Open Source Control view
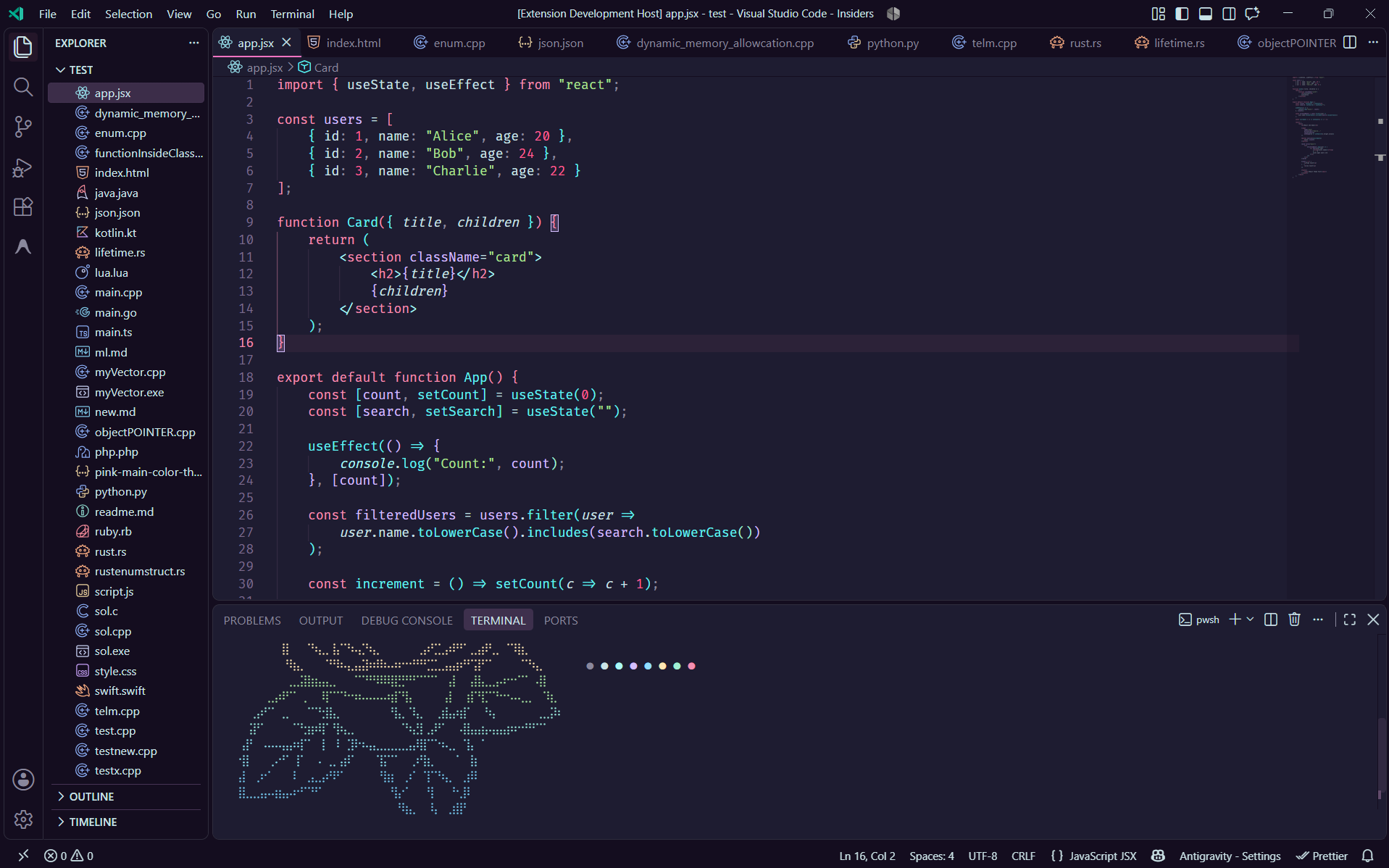 click(23, 127)
